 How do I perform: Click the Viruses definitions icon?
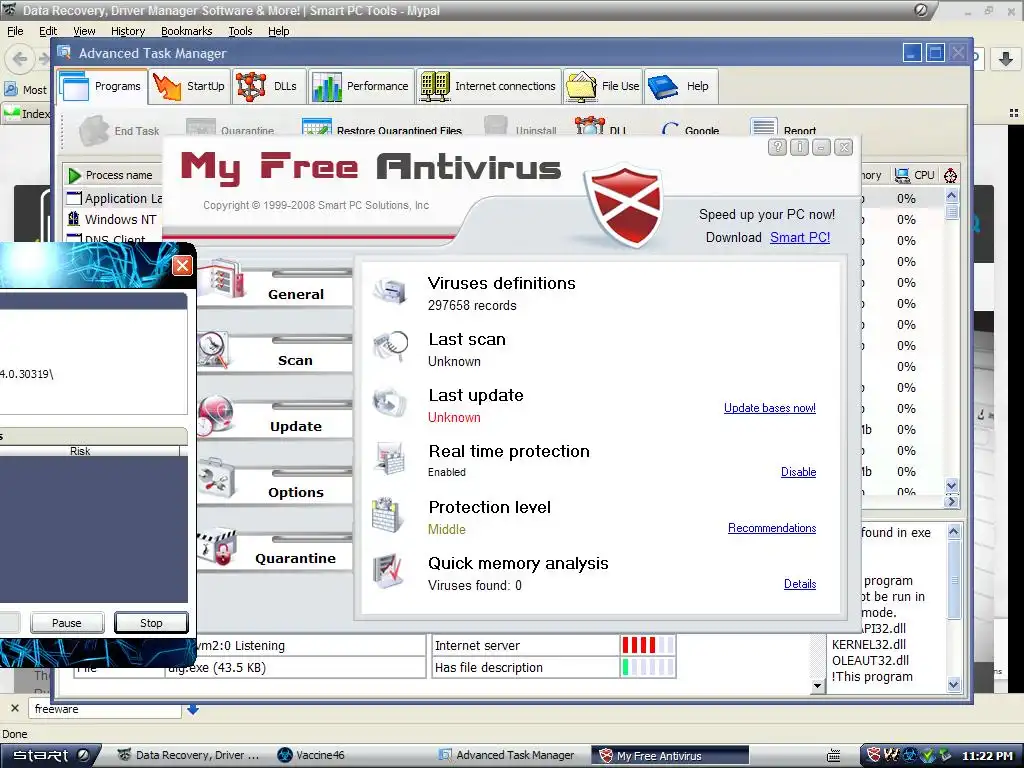(390, 289)
